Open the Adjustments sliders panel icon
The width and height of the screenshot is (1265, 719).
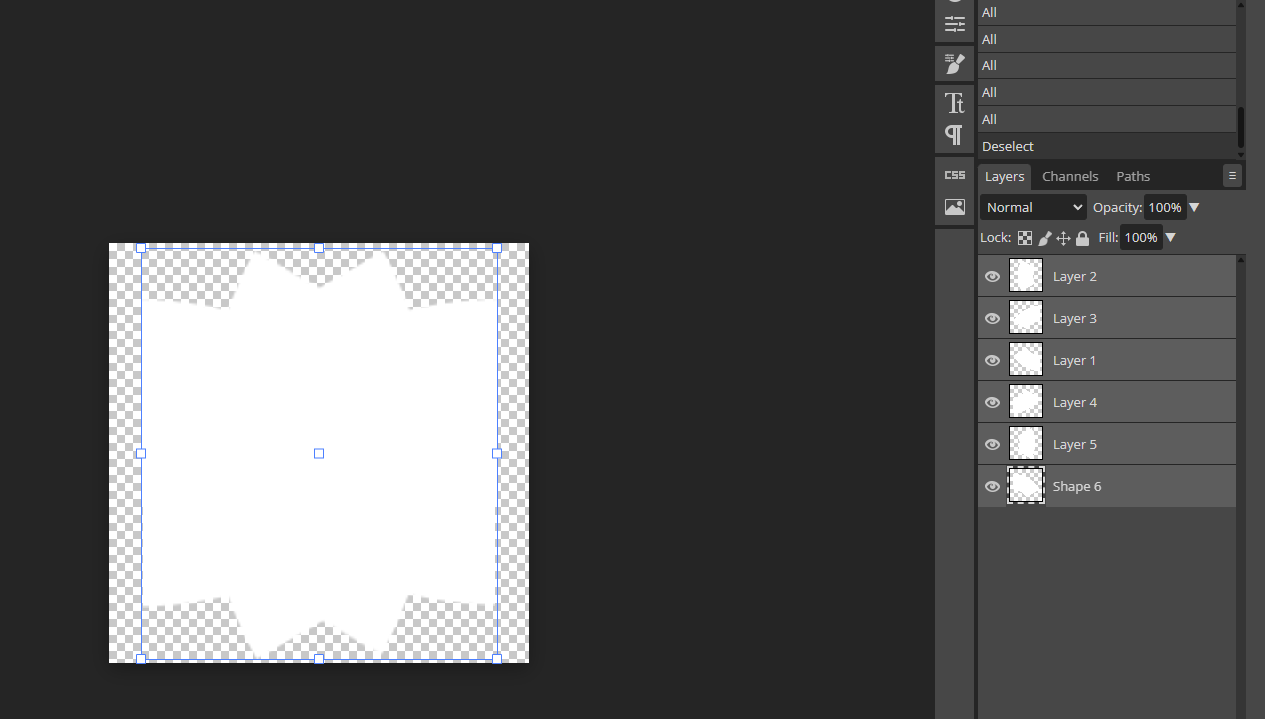coord(955,25)
